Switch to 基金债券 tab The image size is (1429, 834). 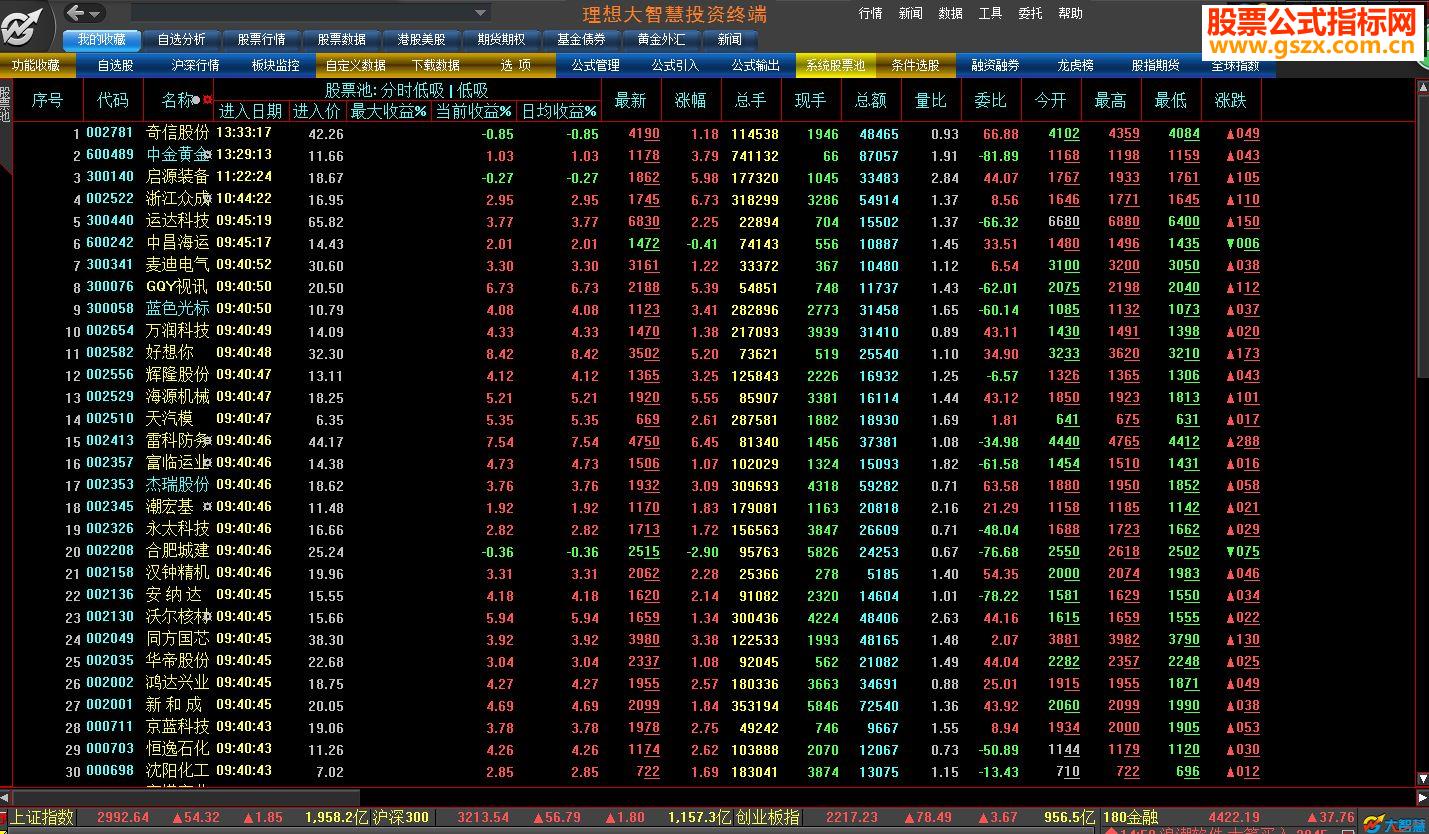click(581, 39)
